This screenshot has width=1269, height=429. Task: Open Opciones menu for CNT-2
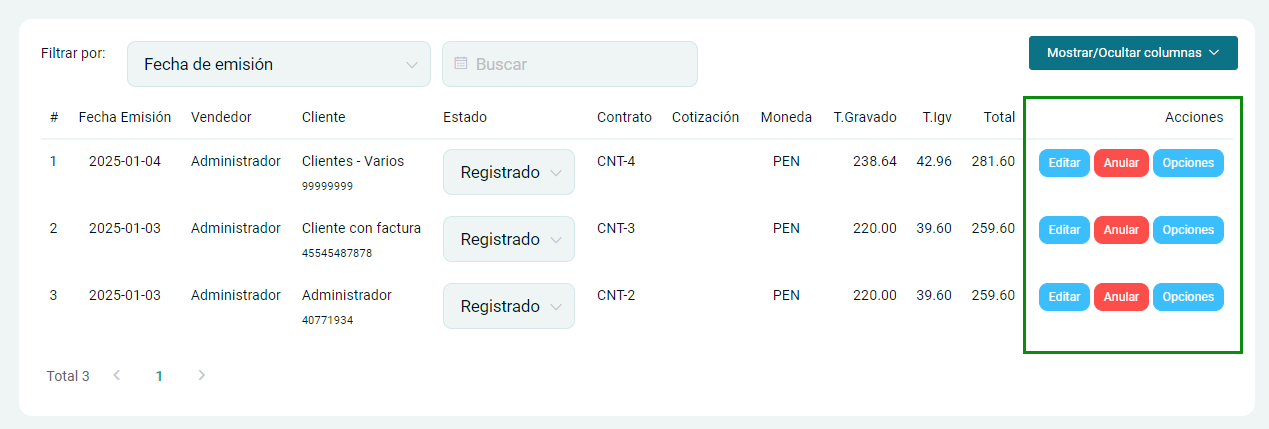[x=1188, y=297]
